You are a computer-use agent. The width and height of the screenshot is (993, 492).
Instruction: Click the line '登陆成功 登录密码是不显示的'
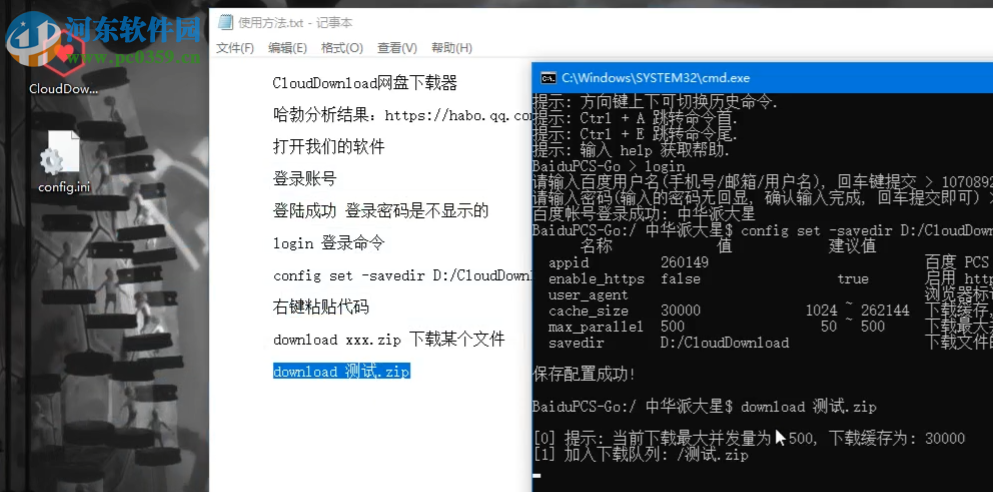[381, 211]
